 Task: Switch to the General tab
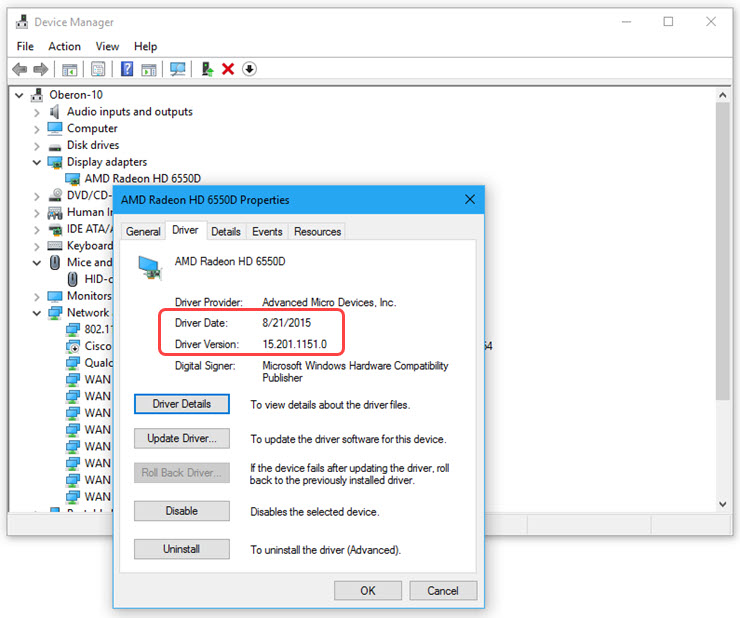(x=143, y=231)
